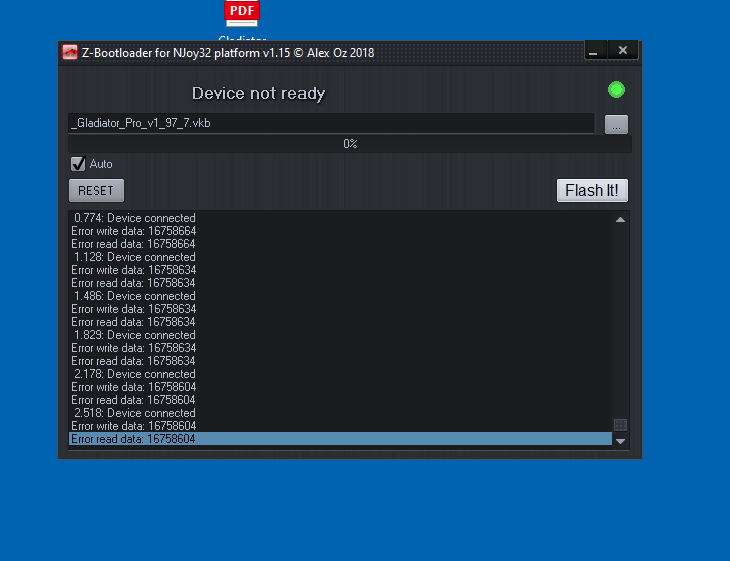Minimize the Z-Bootloader window

point(595,50)
